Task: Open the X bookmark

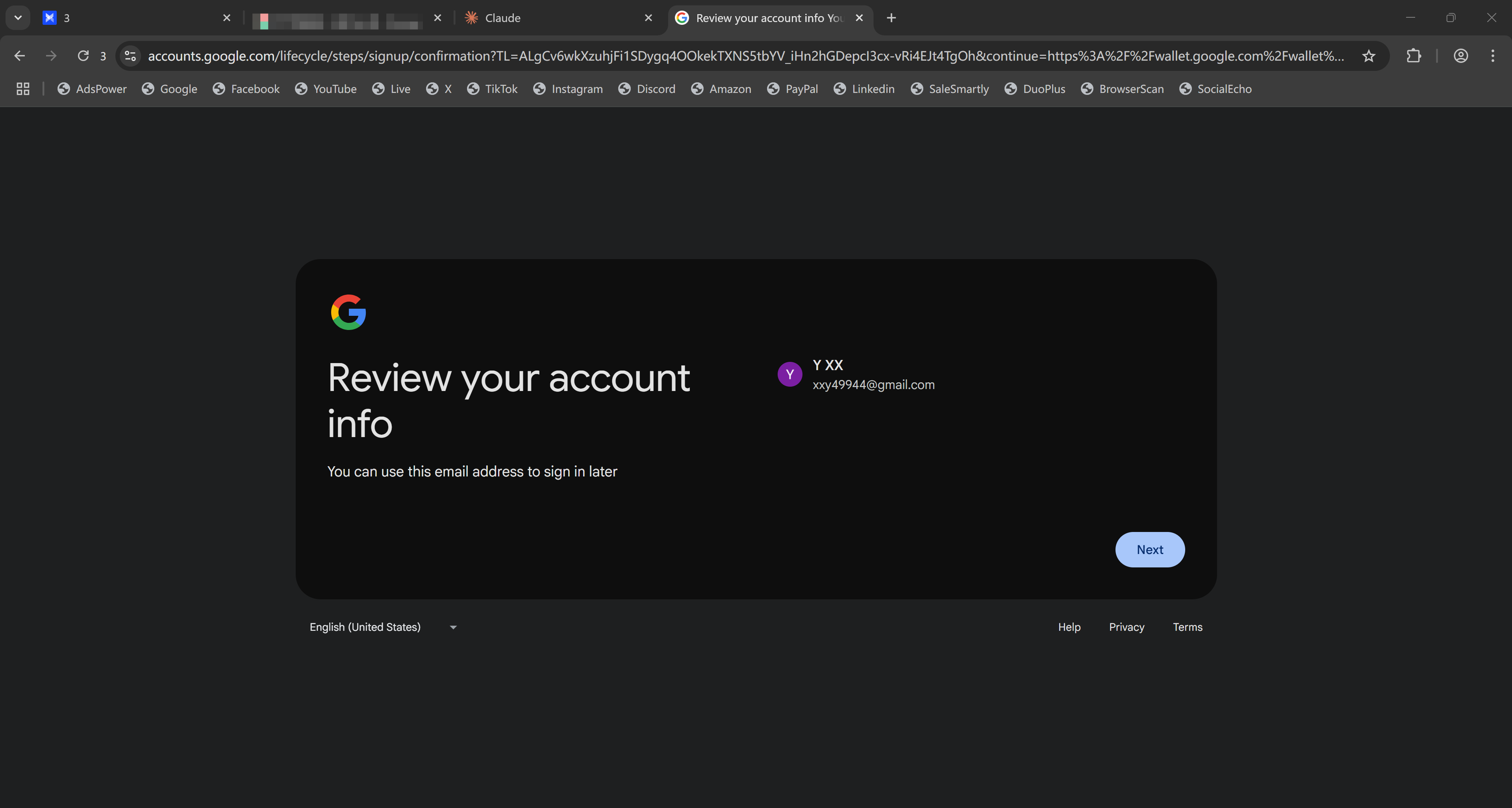Action: coord(439,89)
